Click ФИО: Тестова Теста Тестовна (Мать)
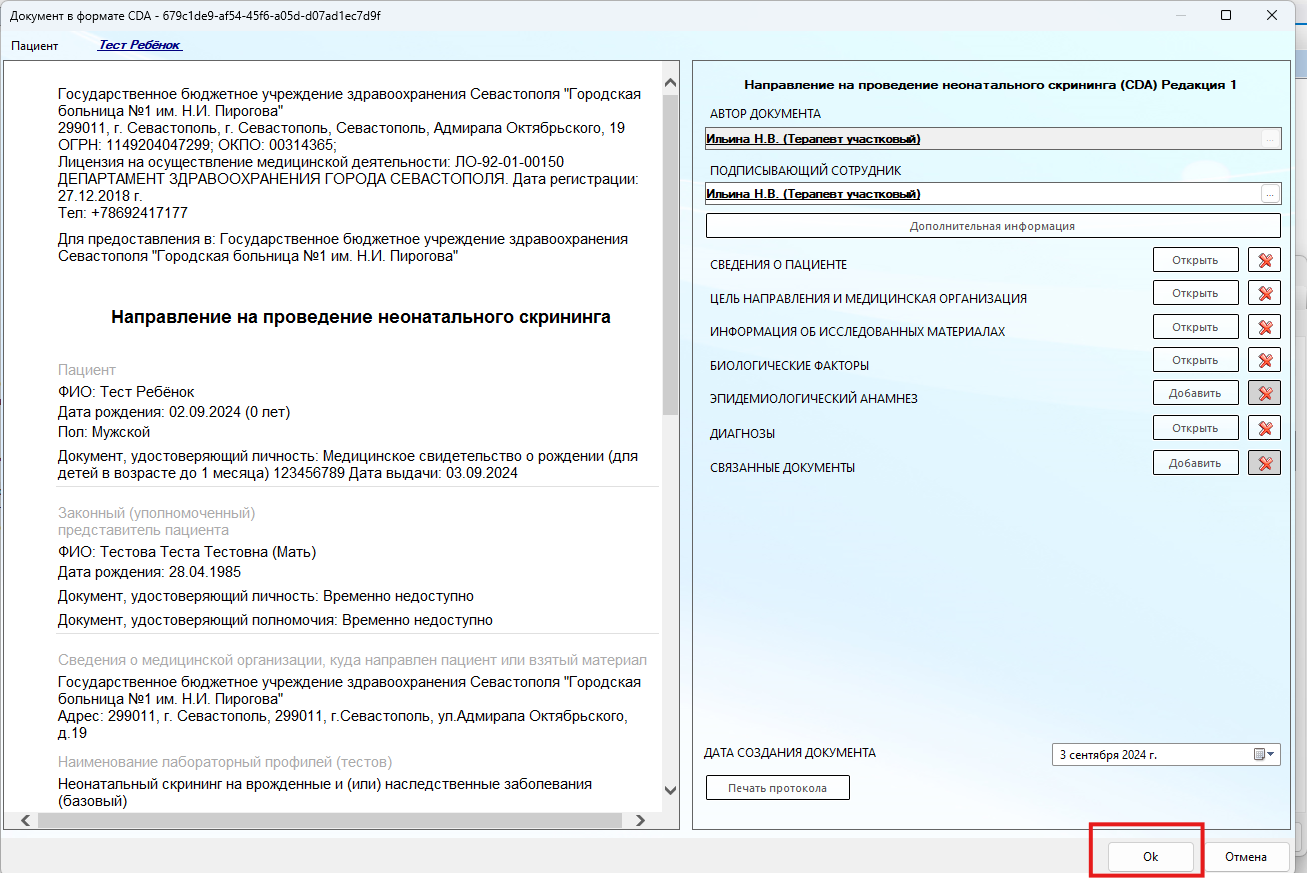Viewport: 1307px width, 878px height. [x=187, y=552]
